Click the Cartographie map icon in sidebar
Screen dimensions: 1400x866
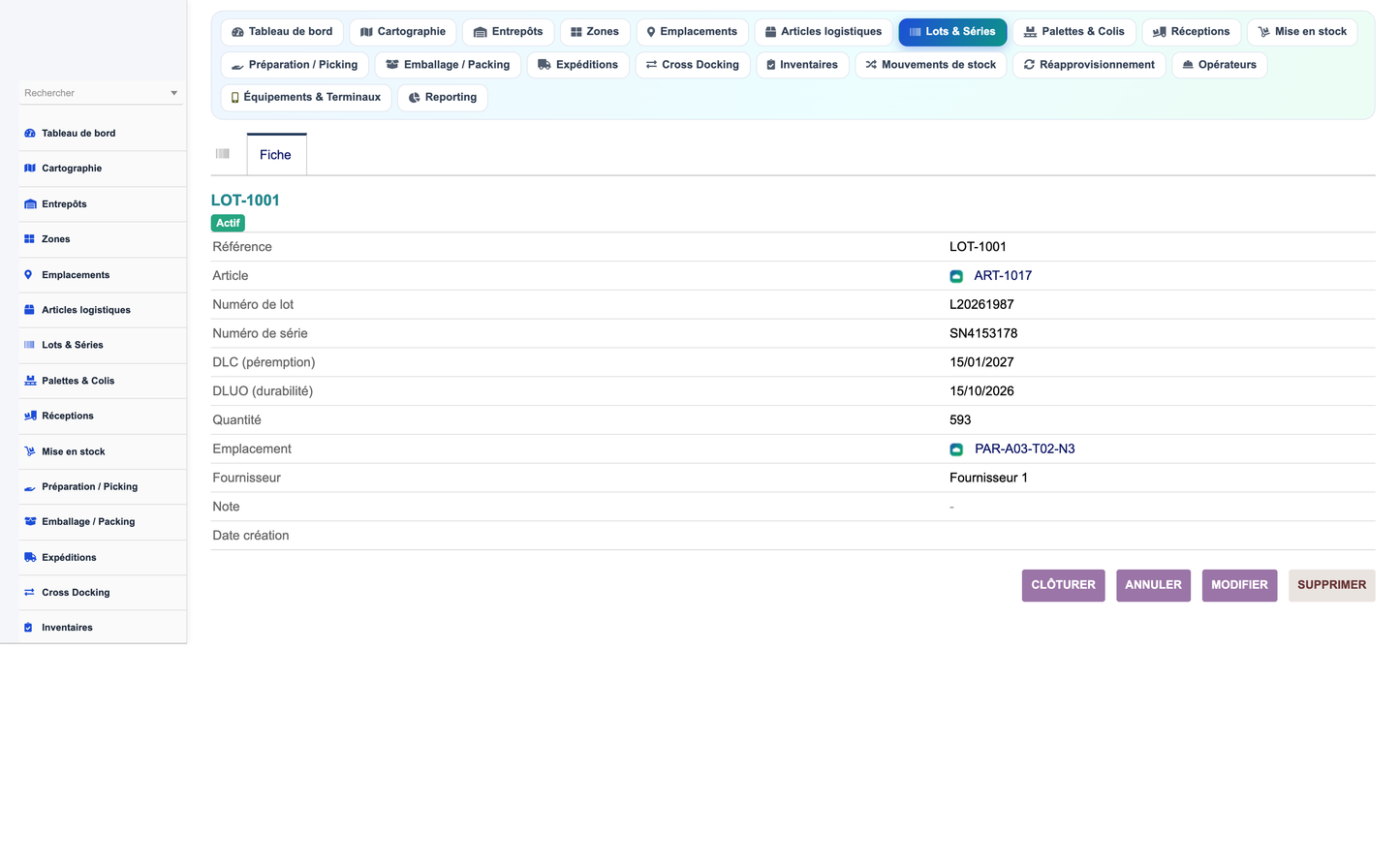coord(30,169)
